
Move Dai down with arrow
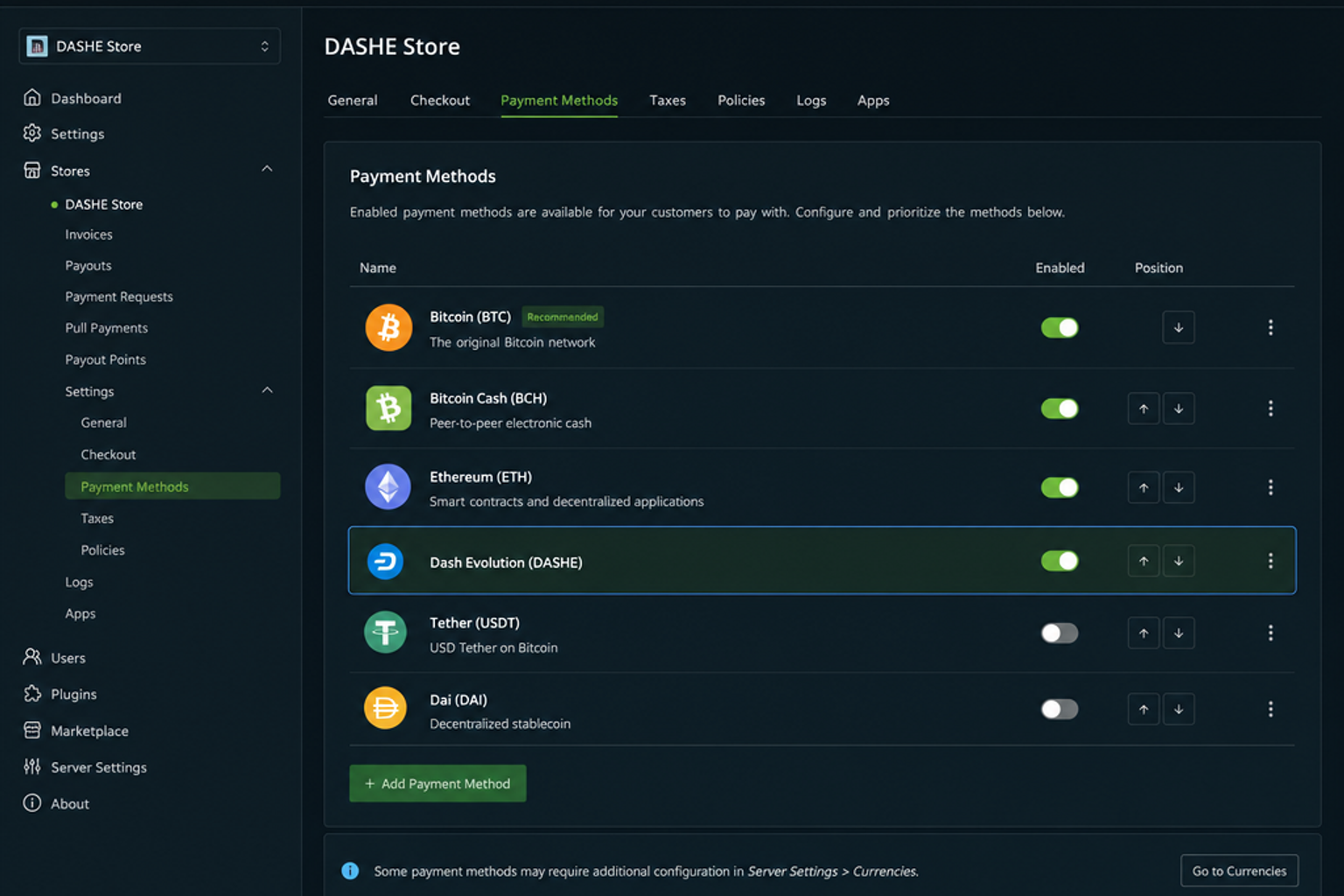click(x=1179, y=709)
